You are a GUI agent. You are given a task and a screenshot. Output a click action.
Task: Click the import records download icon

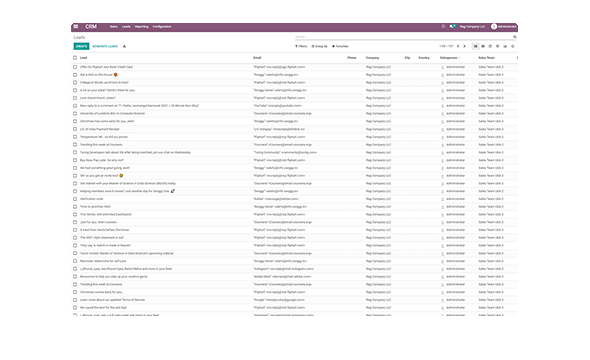pyautogui.click(x=124, y=46)
